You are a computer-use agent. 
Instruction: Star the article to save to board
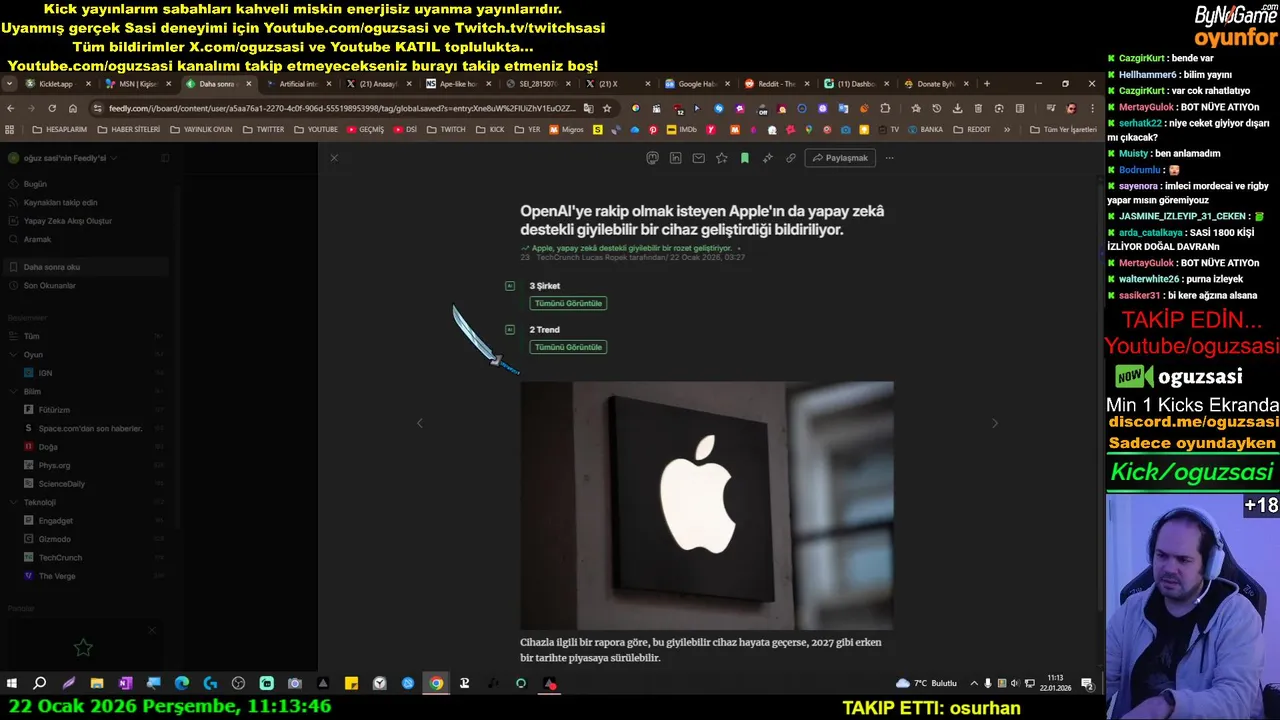coord(722,158)
